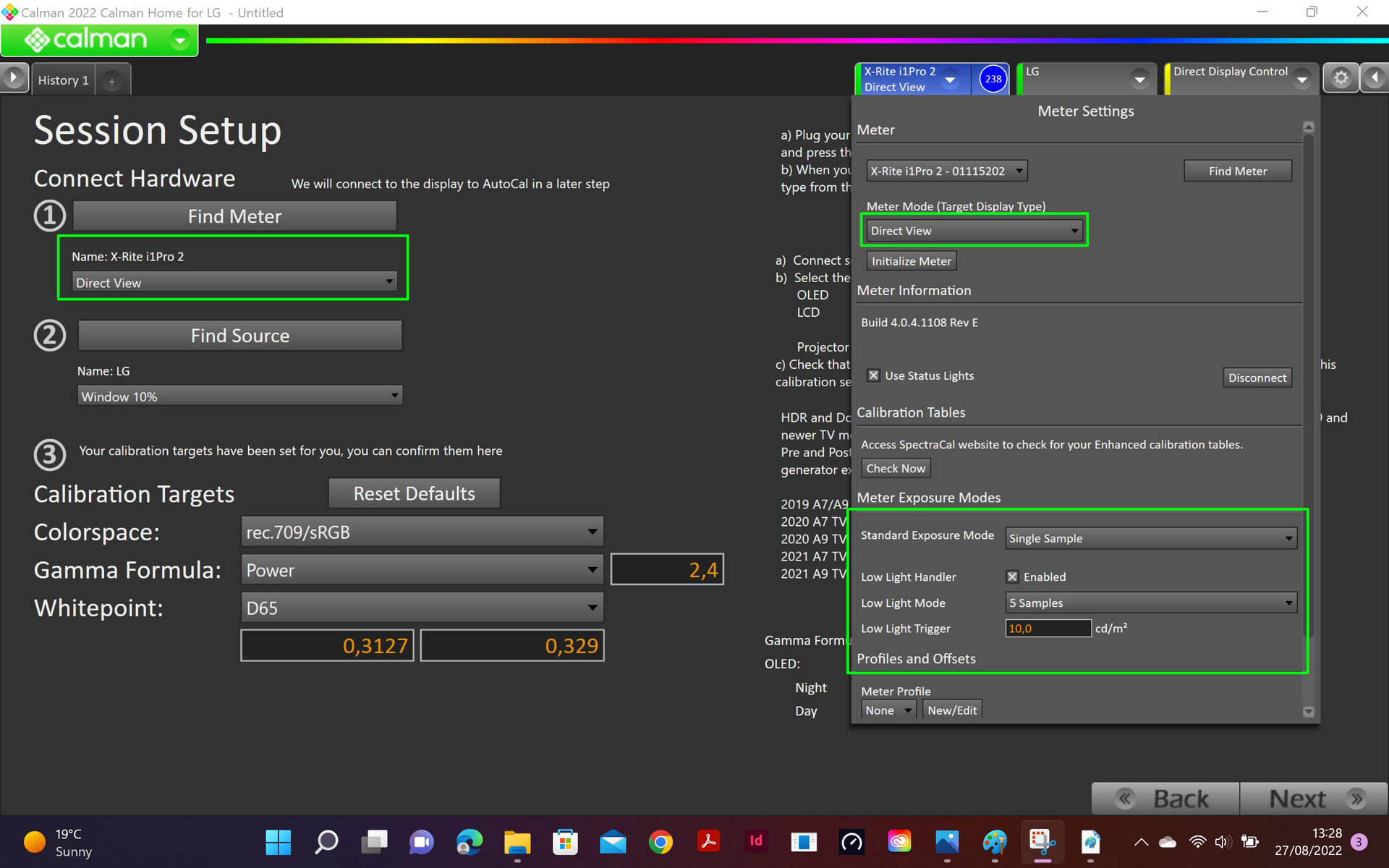Viewport: 1389px width, 868px height.
Task: Click the Initialize Meter button
Action: tap(911, 261)
